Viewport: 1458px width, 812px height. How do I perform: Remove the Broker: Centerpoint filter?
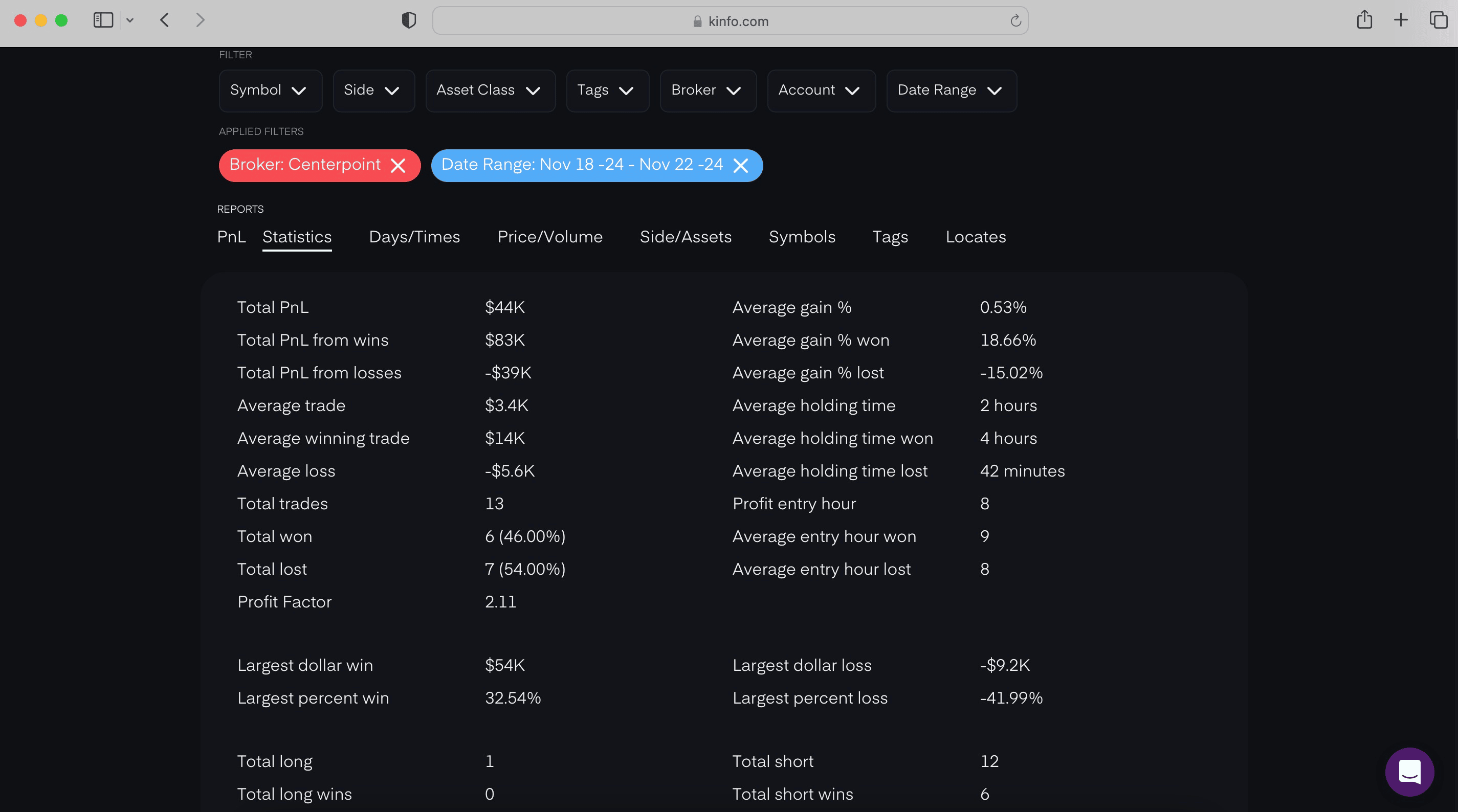click(x=398, y=165)
